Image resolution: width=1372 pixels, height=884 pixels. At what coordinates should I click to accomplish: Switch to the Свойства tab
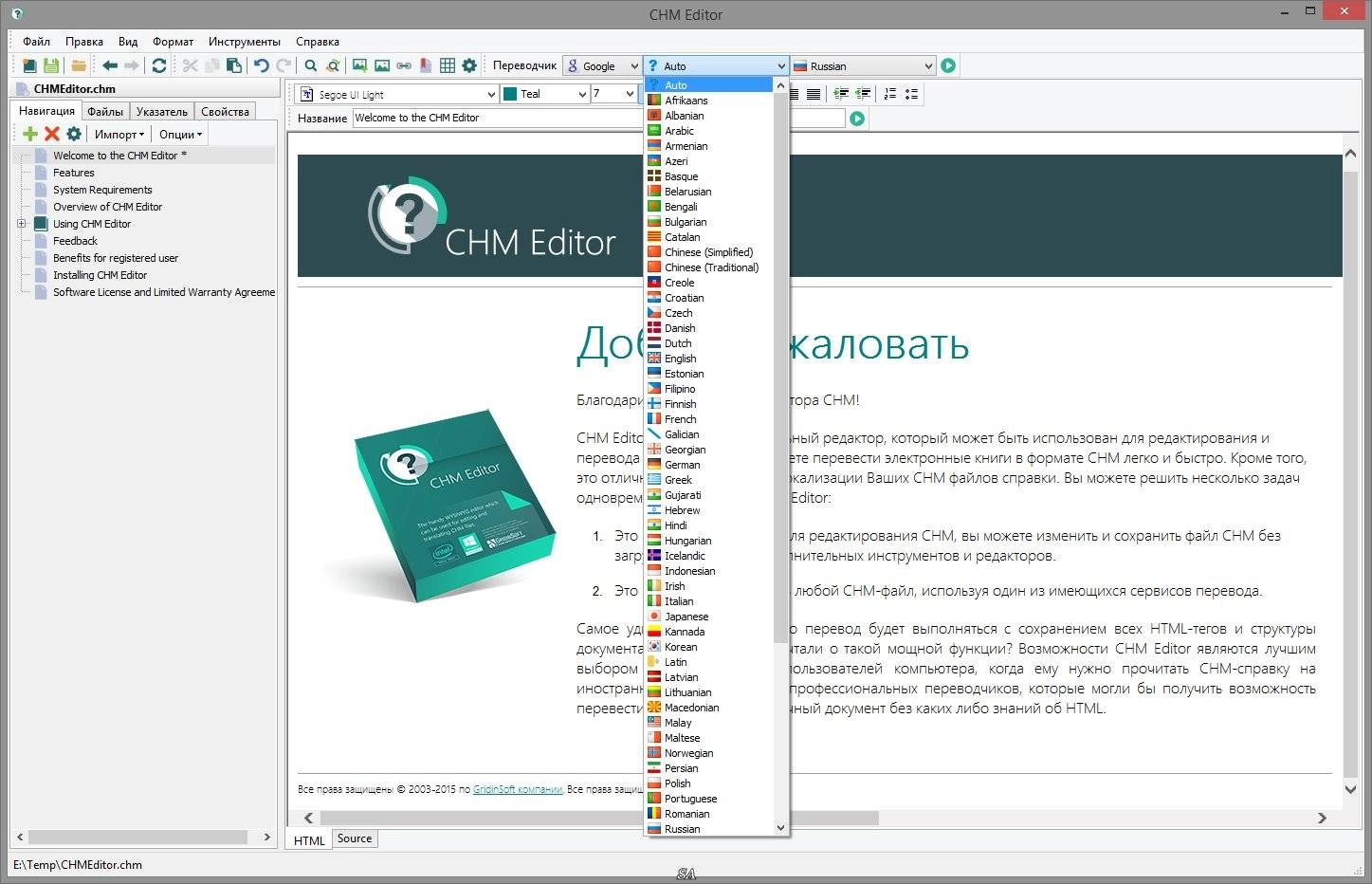click(x=225, y=112)
